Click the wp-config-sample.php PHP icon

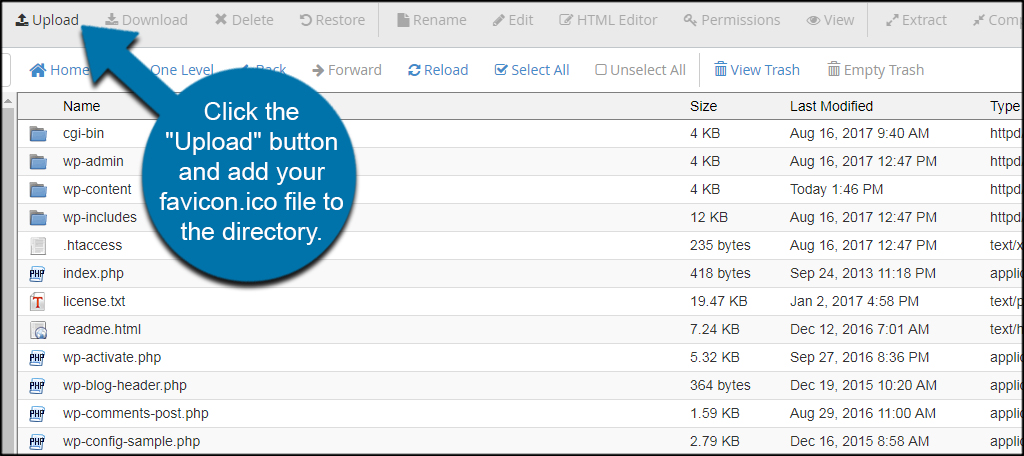[x=37, y=442]
